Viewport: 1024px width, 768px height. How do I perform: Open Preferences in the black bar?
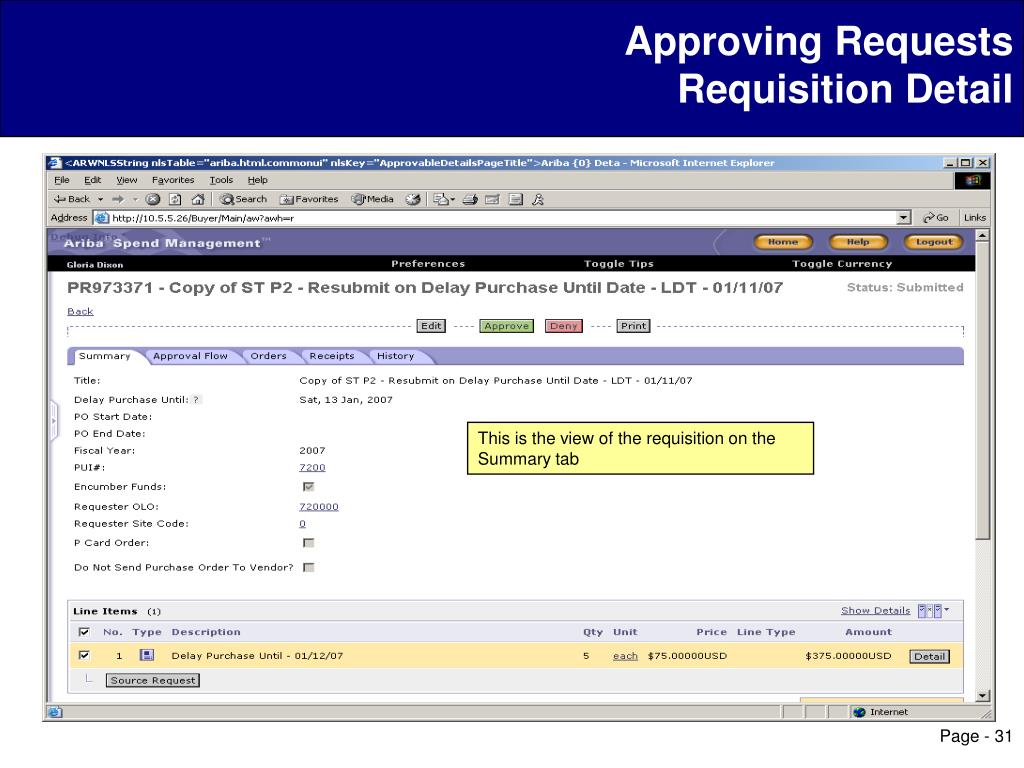(x=428, y=264)
